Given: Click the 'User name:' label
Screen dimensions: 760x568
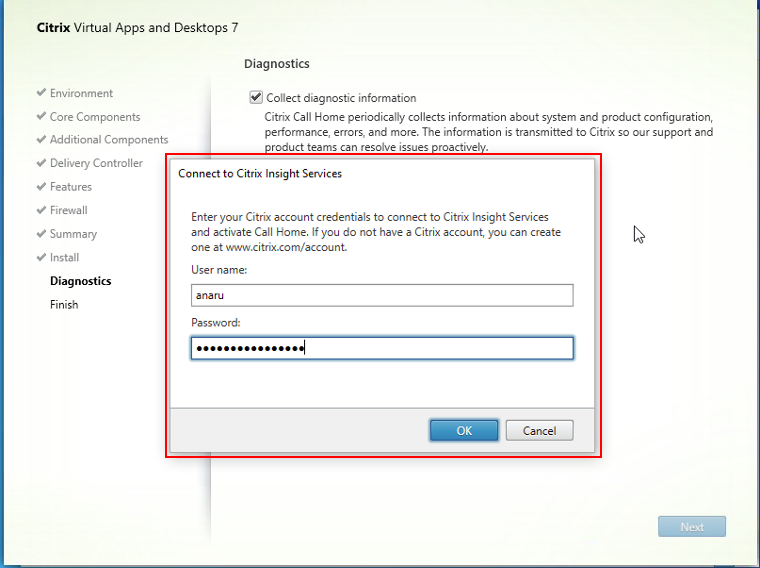Looking at the screenshot, I should [x=219, y=270].
